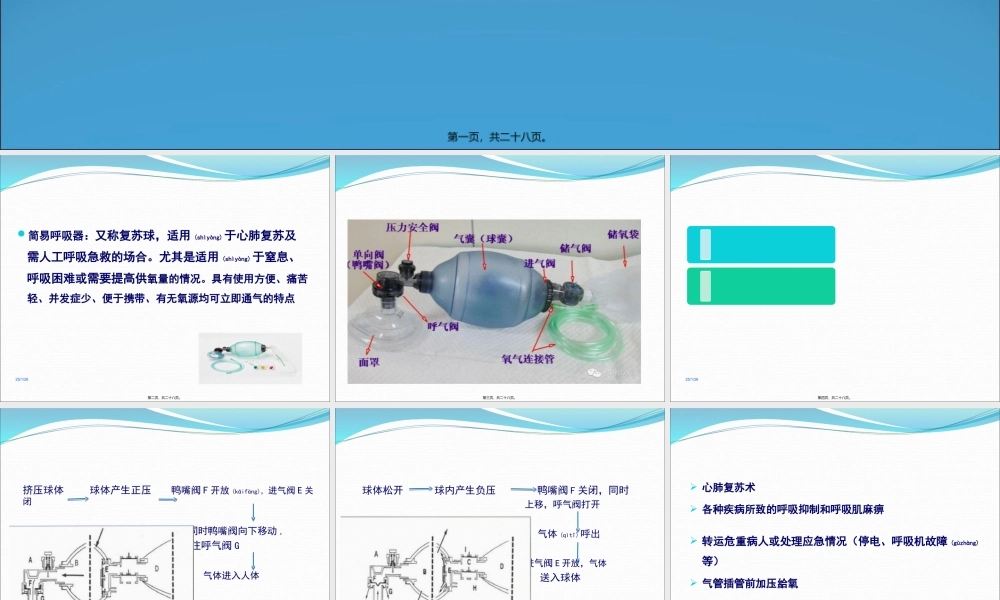Viewport: 1000px width, 600px height.
Task: Click the 第一页，共二十八页 page label
Action: pos(497,137)
